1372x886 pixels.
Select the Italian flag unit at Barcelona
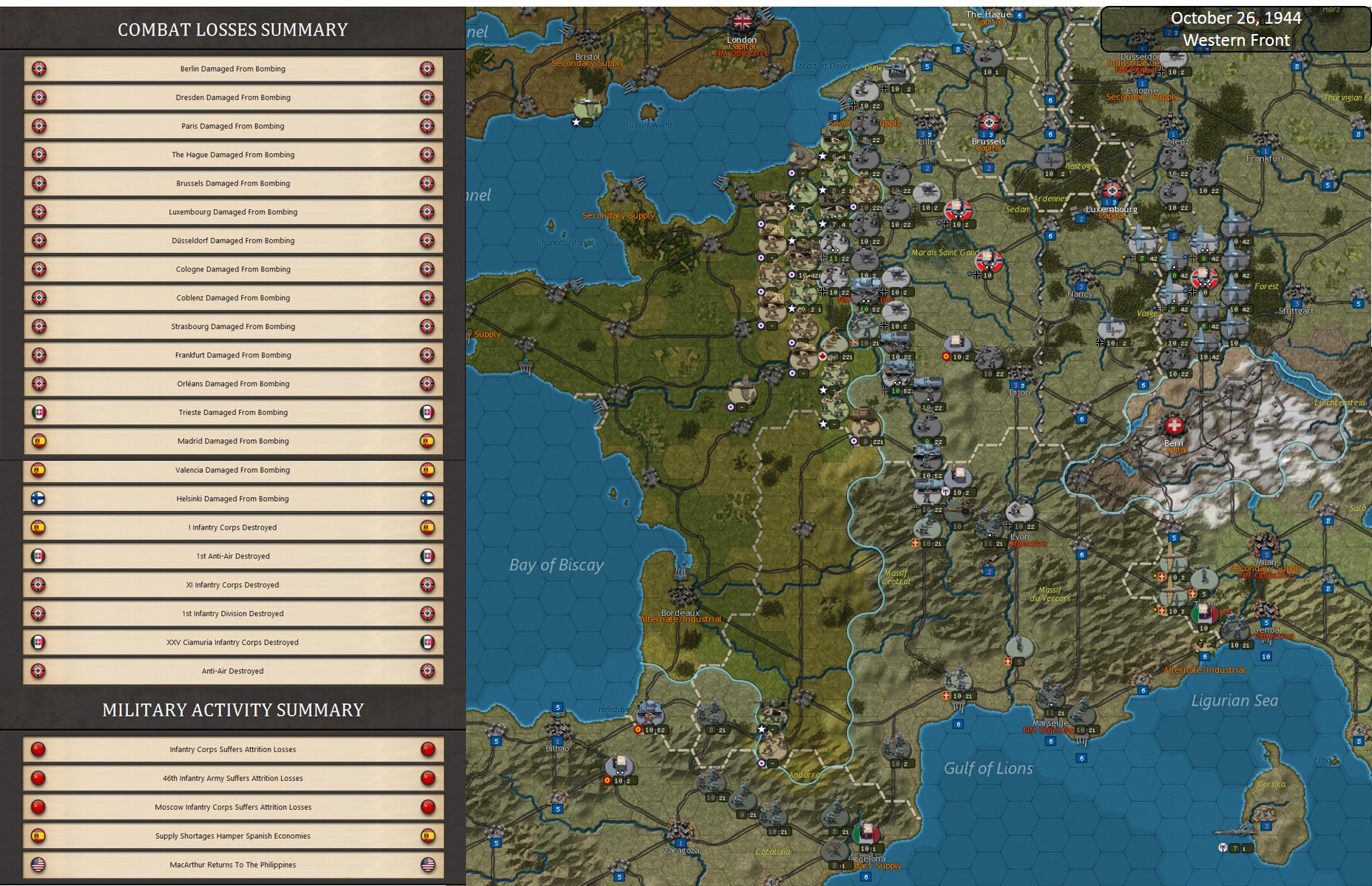coord(865,836)
